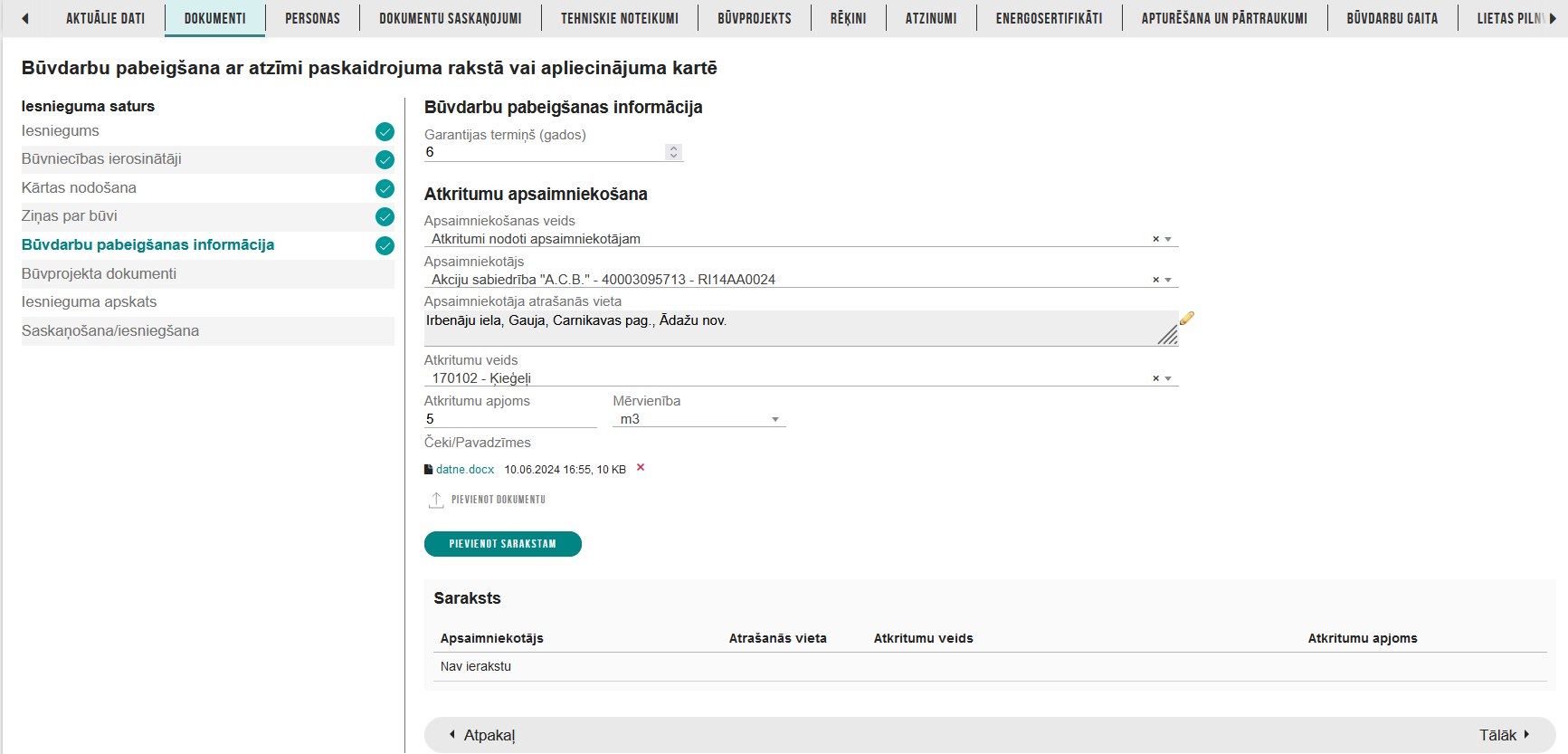This screenshot has height=754, width=1568.
Task: Clear the Atkritumu veids selection
Action: [x=1155, y=378]
